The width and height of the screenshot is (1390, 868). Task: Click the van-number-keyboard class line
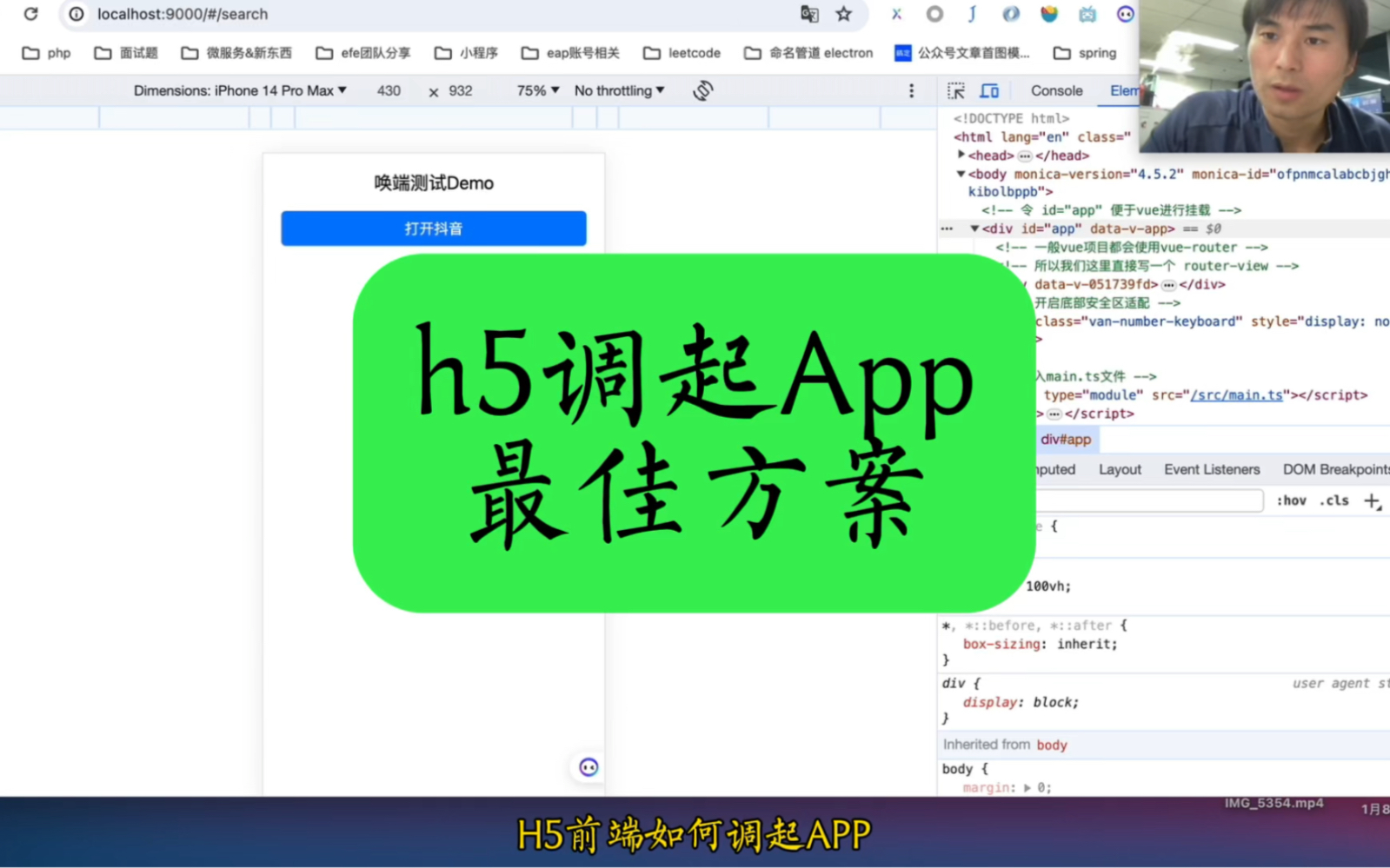pyautogui.click(x=1213, y=321)
